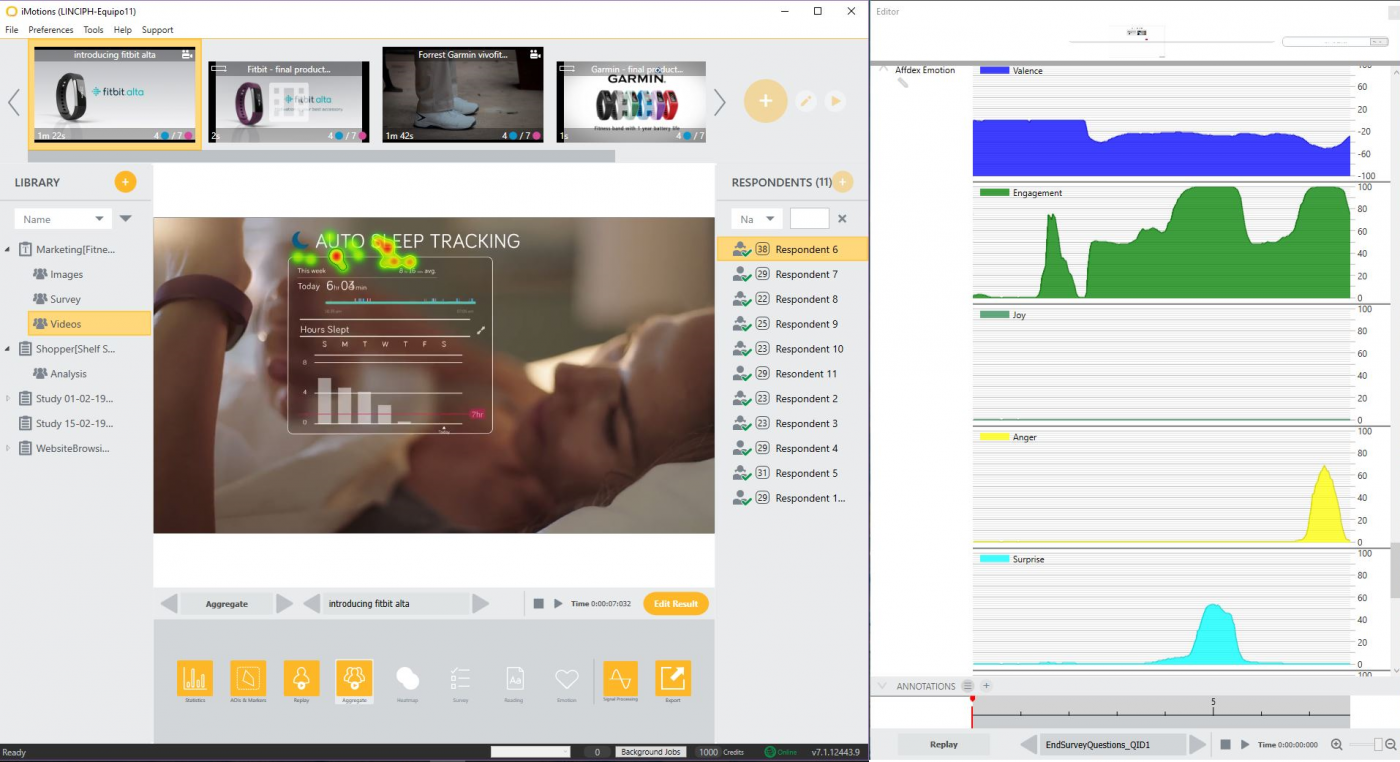
Task: Click the respondent filter text box
Action: (809, 219)
